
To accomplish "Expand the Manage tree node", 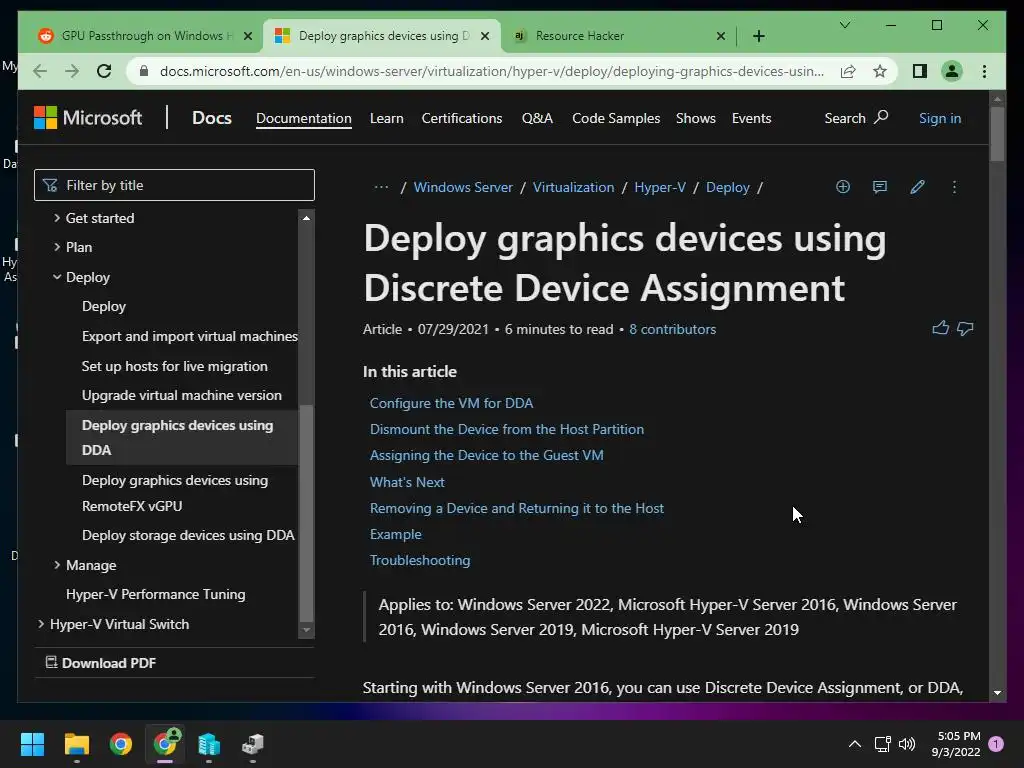I will (x=57, y=565).
